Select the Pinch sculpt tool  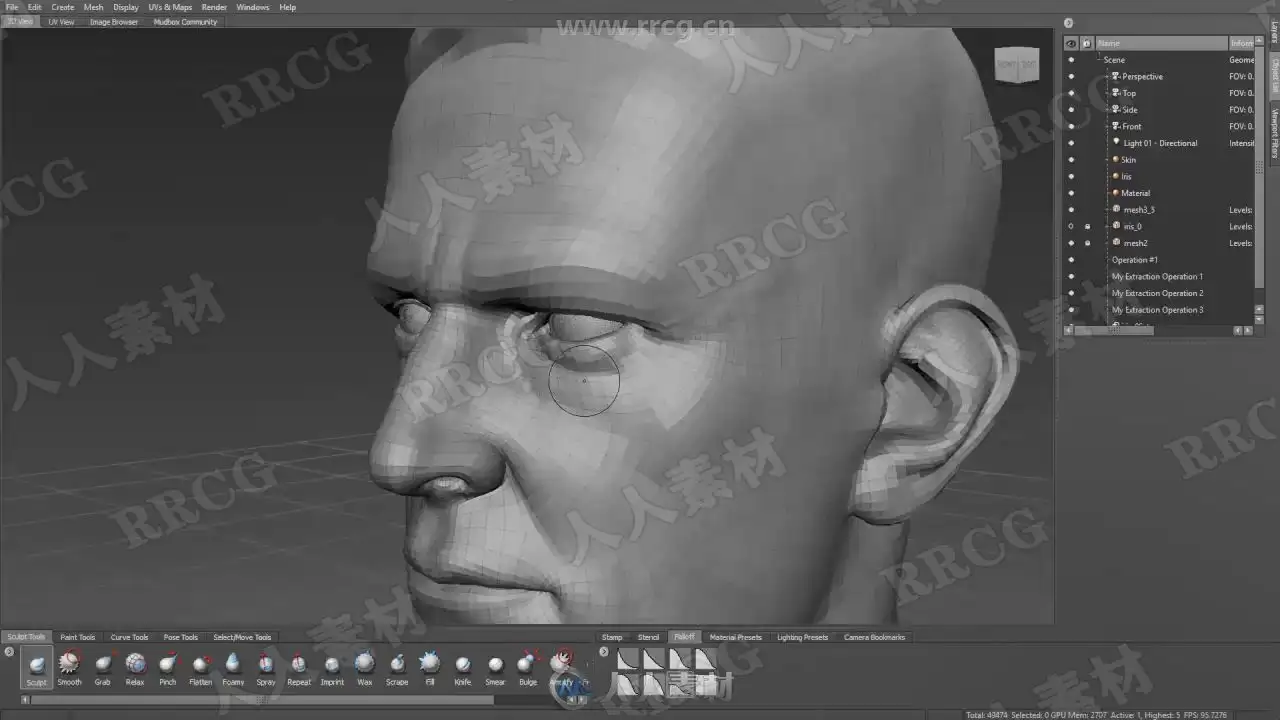168,668
